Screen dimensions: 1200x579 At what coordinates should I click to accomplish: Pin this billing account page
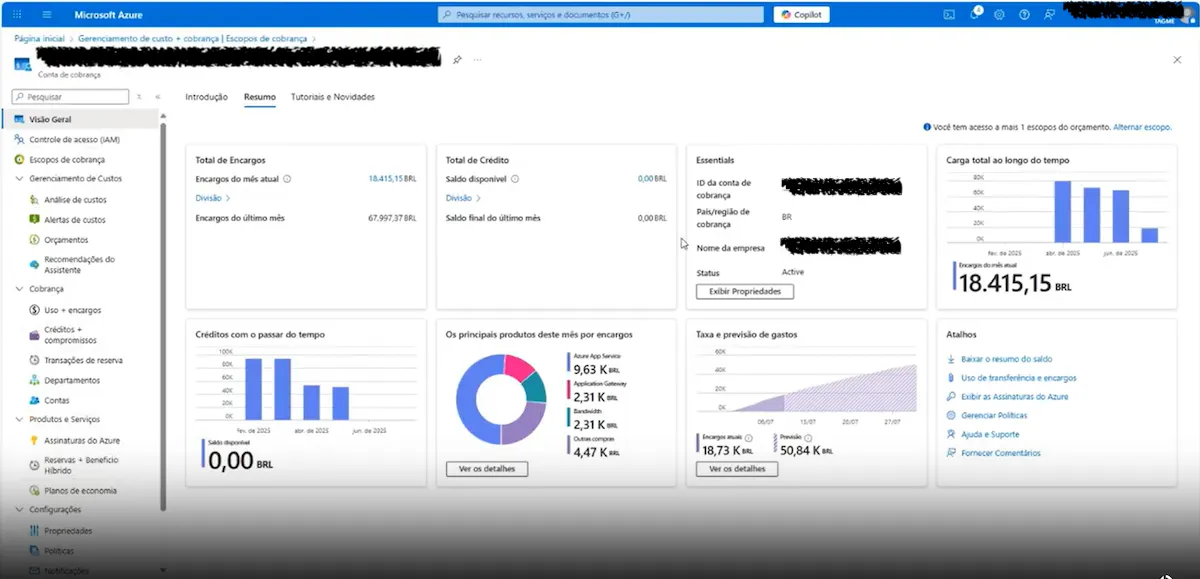point(457,60)
